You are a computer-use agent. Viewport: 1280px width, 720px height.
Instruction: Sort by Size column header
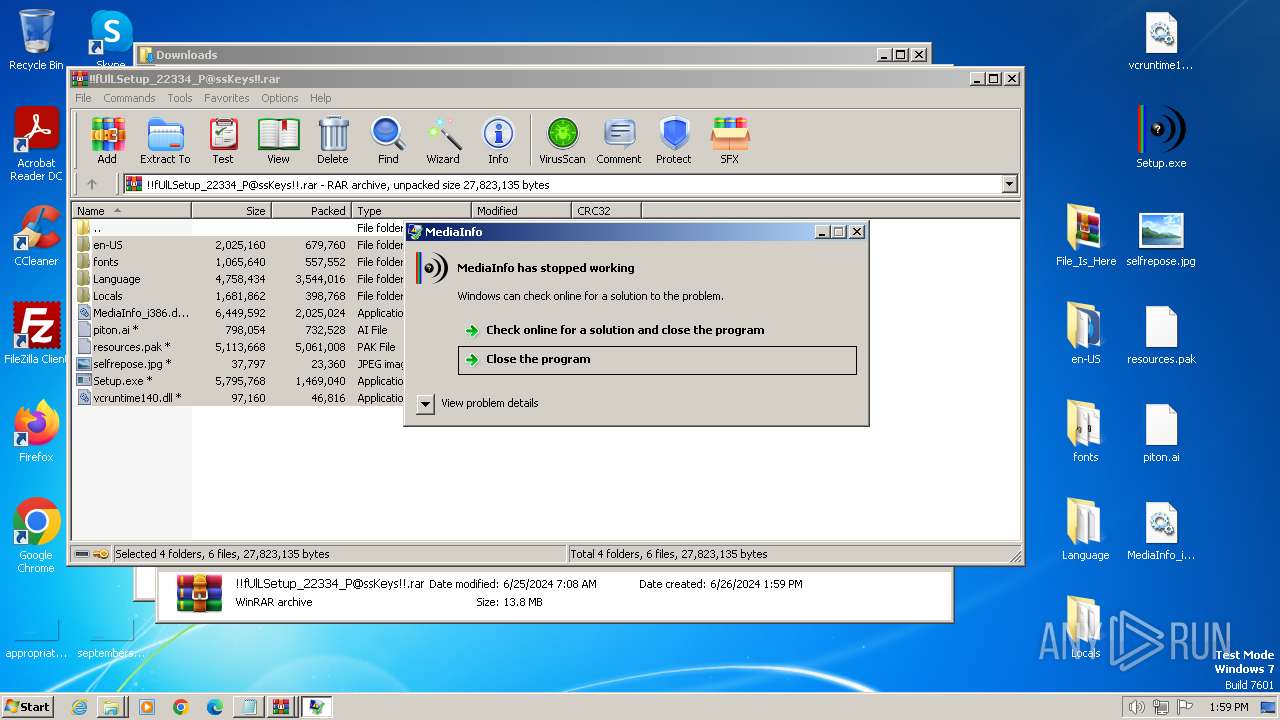coord(231,211)
